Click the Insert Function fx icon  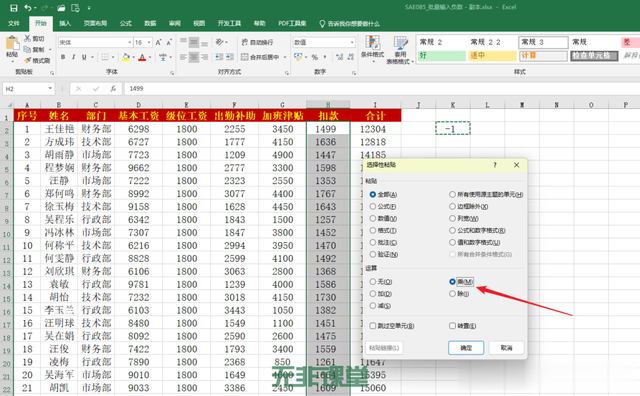tap(113, 89)
